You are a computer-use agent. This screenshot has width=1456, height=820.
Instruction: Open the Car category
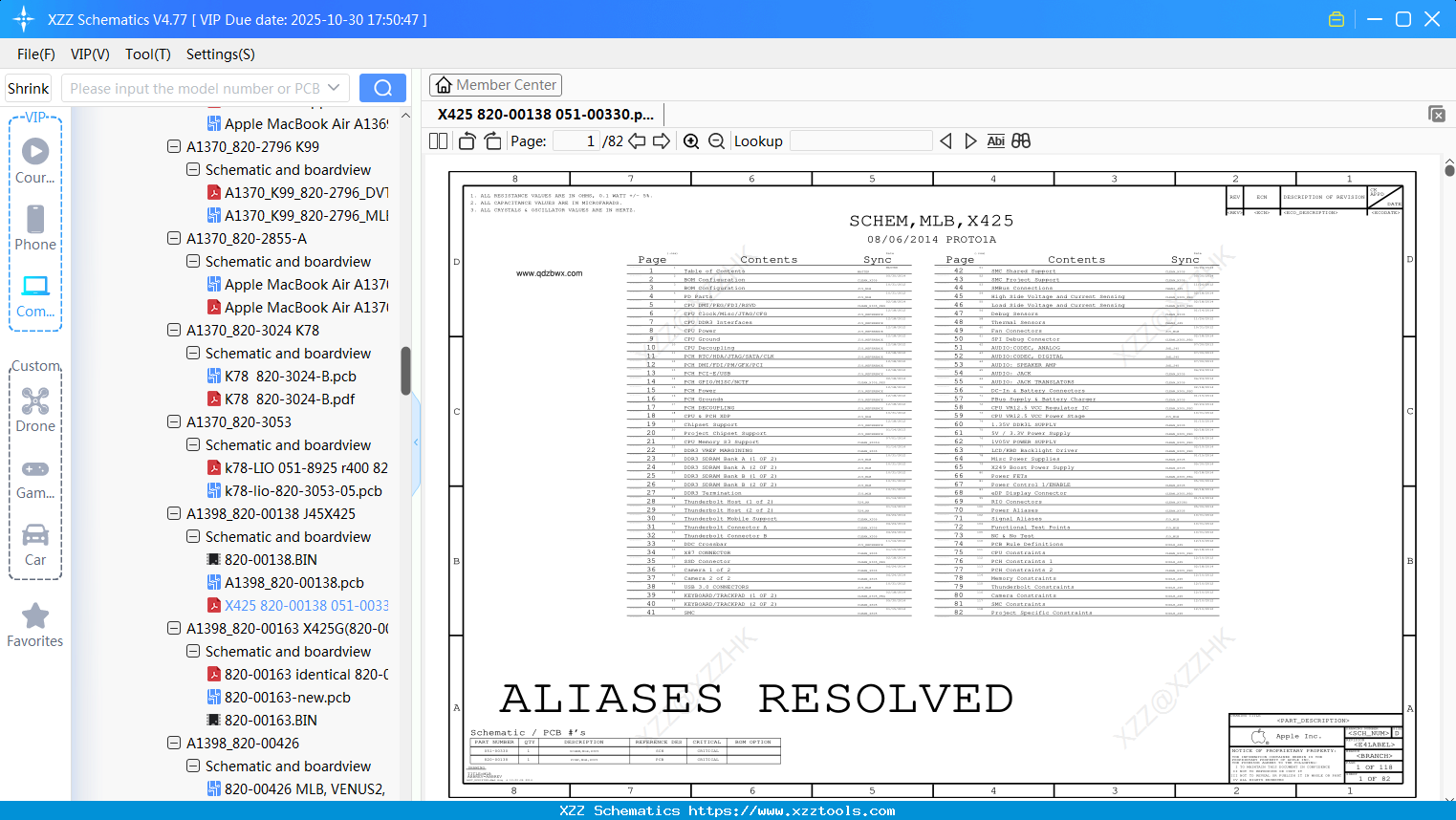click(x=35, y=545)
